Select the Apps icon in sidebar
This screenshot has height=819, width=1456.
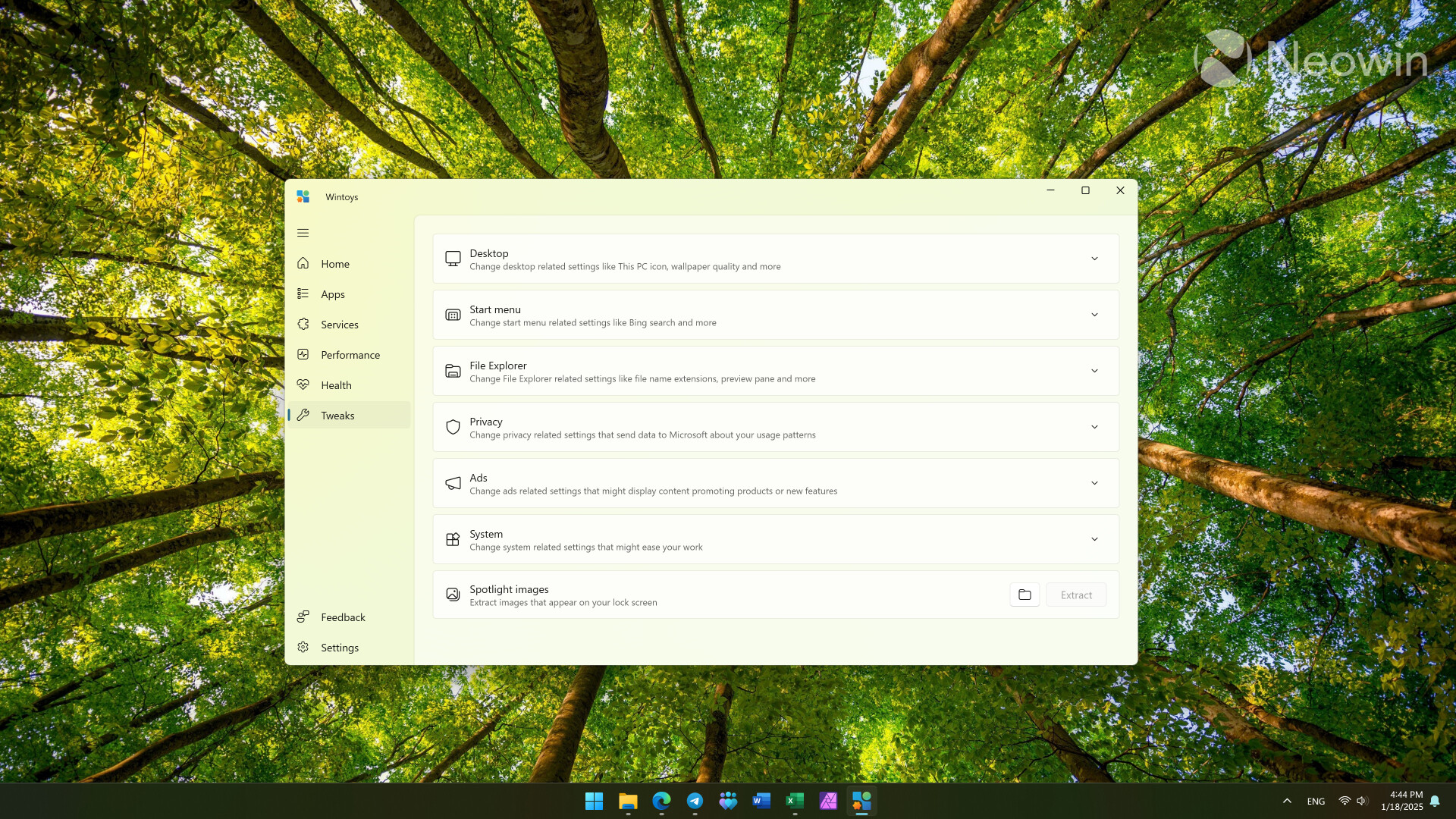[303, 293]
